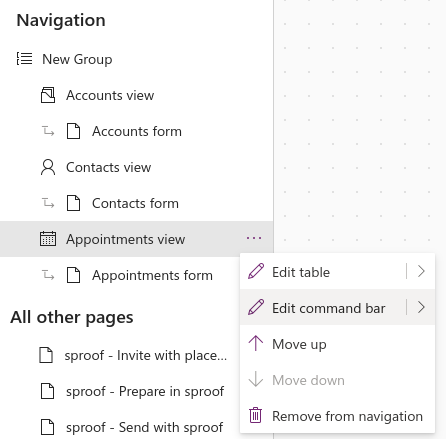Click the Move up arrow icon
This screenshot has width=446, height=439.
(256, 343)
